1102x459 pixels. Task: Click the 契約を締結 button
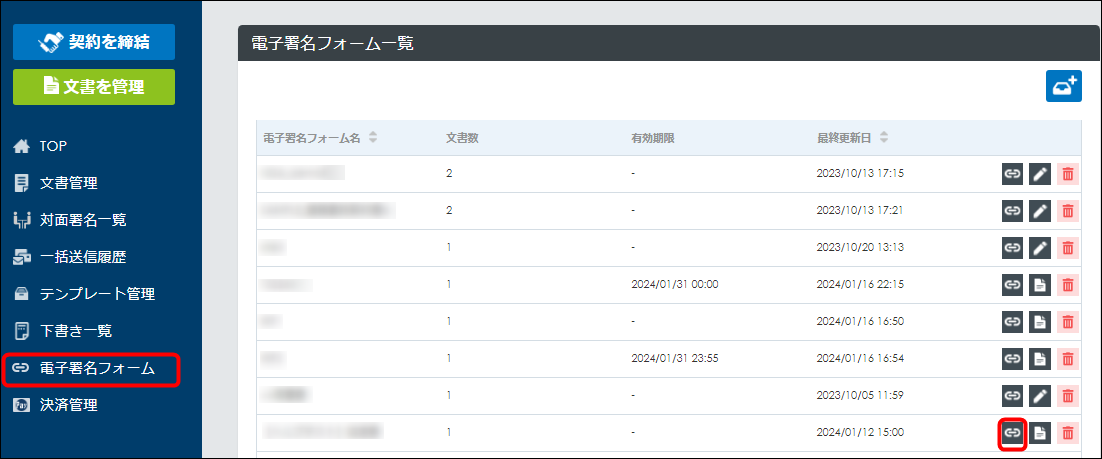click(93, 42)
